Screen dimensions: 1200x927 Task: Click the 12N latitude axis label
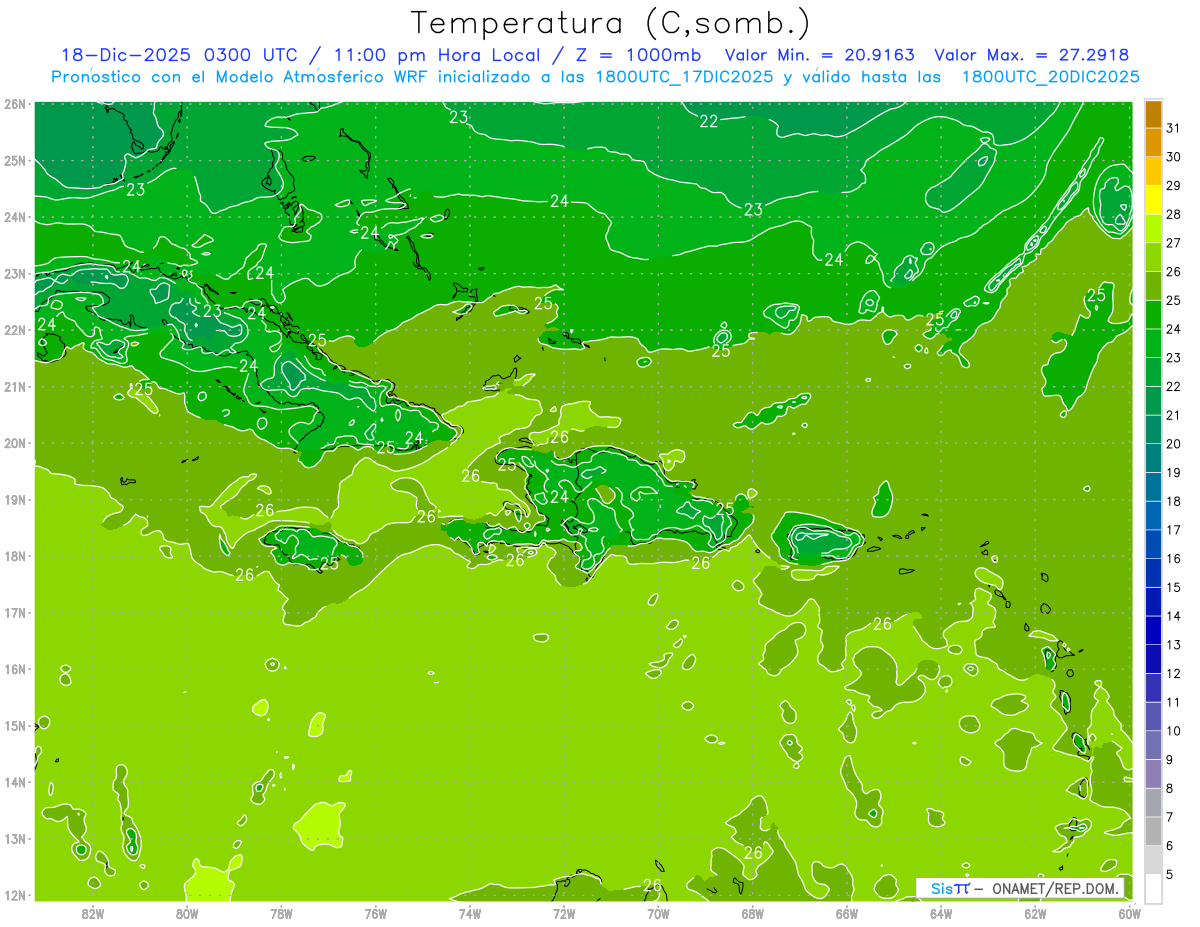coord(15,895)
